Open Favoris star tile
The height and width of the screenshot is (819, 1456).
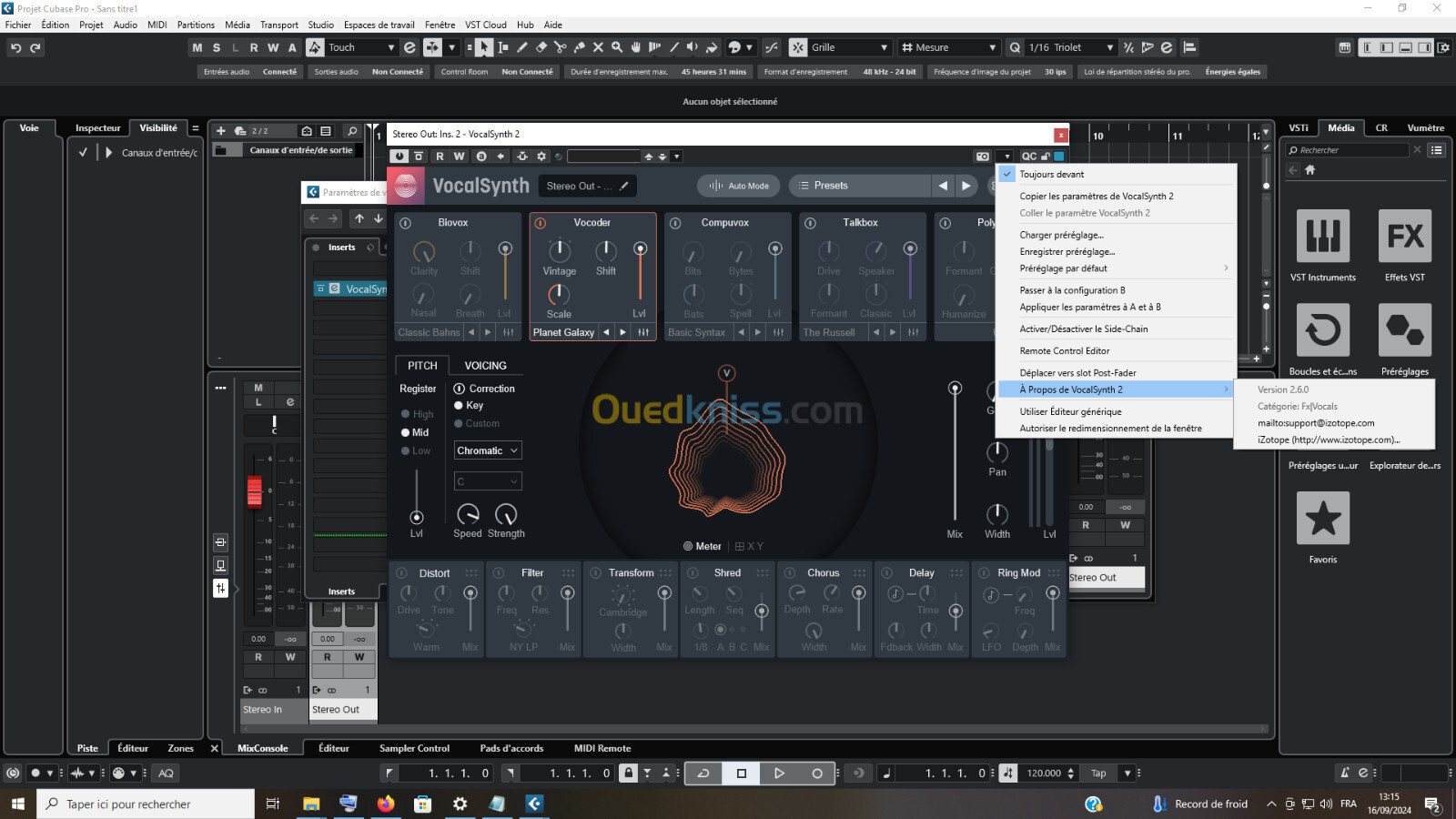(x=1323, y=519)
